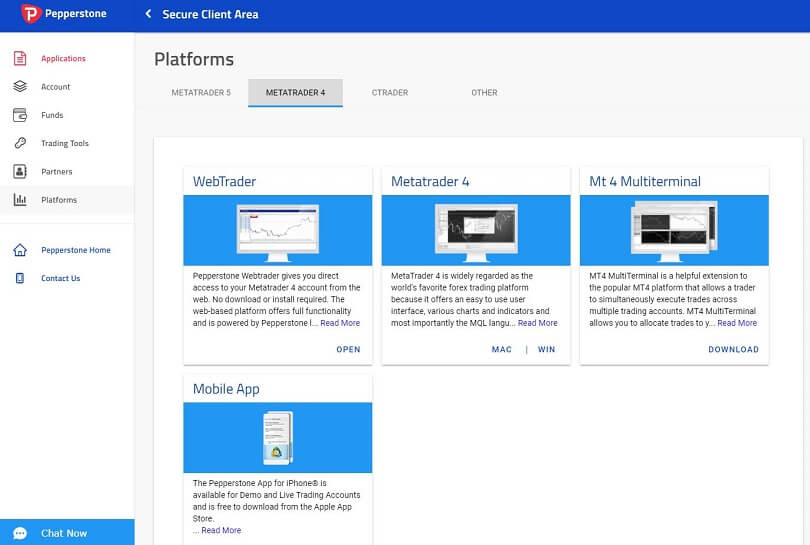
Task: Click Read More in Metatrader 4 description
Action: click(x=538, y=323)
